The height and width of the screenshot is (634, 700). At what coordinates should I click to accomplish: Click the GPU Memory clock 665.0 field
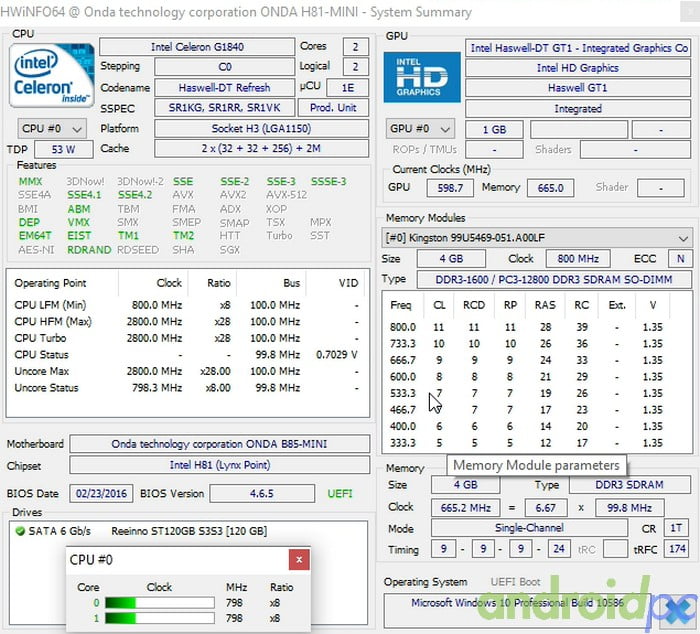[550, 188]
